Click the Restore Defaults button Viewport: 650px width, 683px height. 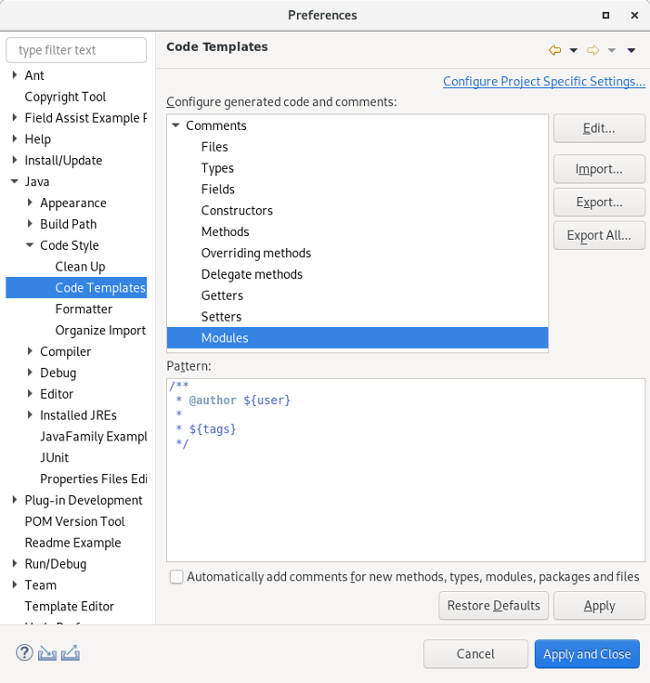click(493, 605)
